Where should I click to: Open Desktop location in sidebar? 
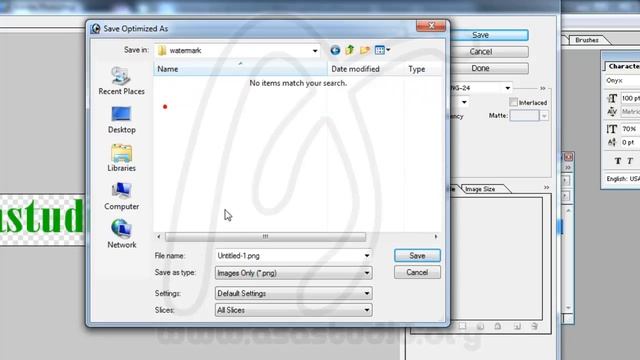(x=121, y=120)
